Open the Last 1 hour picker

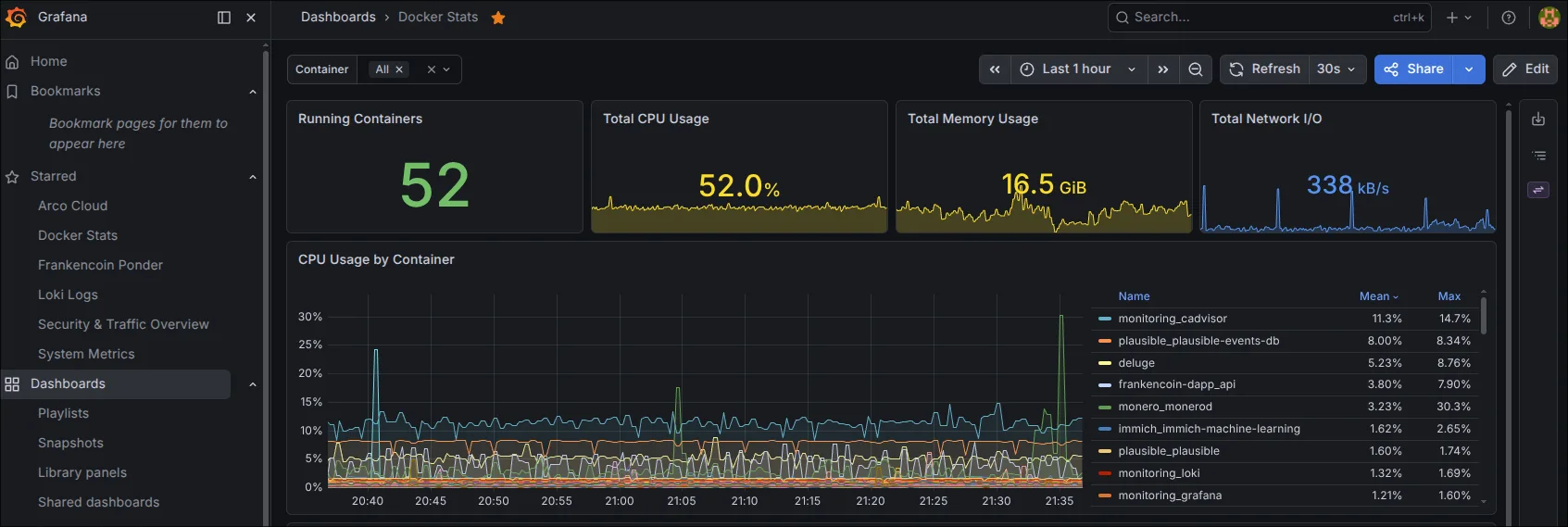click(x=1078, y=69)
